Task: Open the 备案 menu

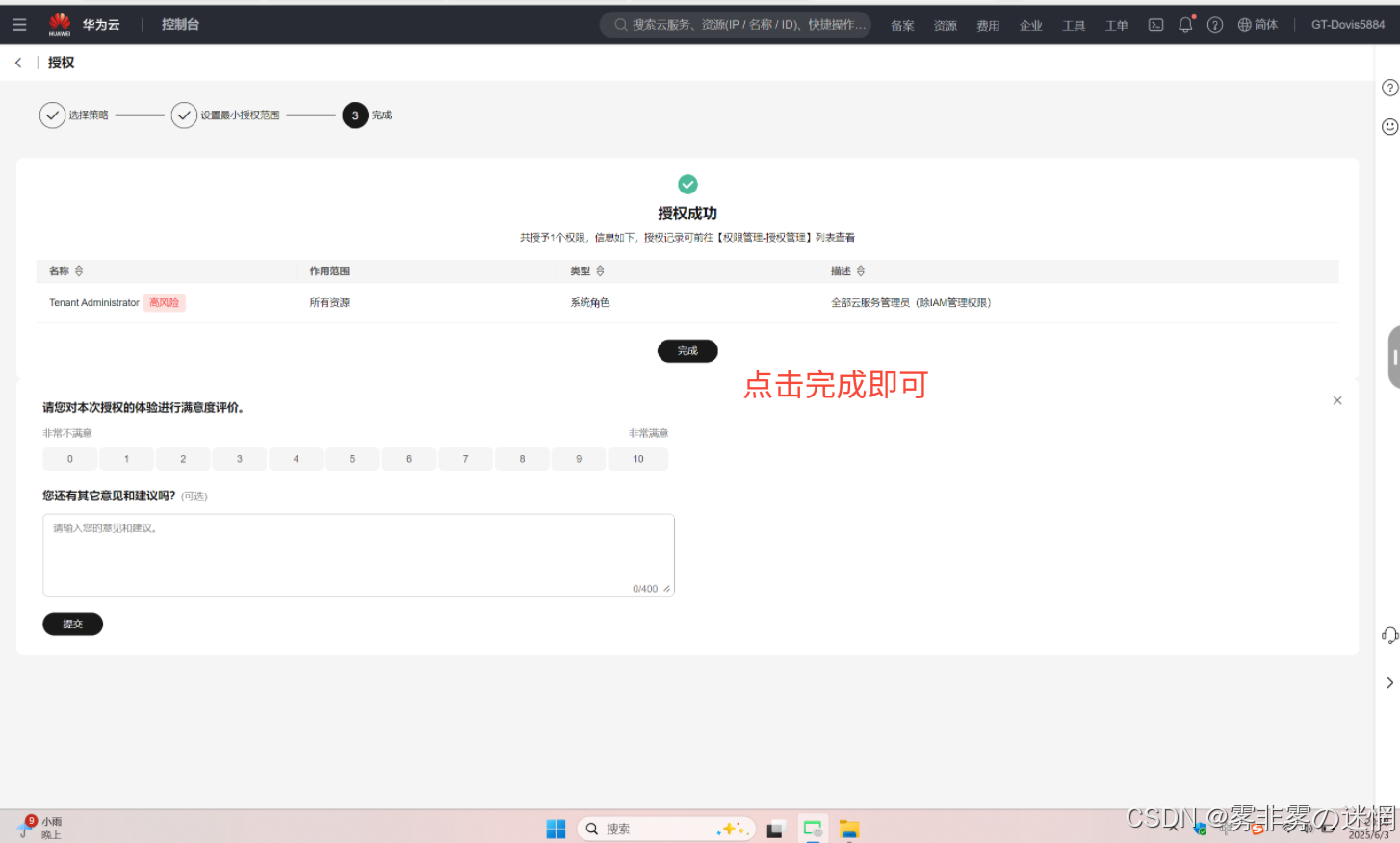Action: point(902,26)
